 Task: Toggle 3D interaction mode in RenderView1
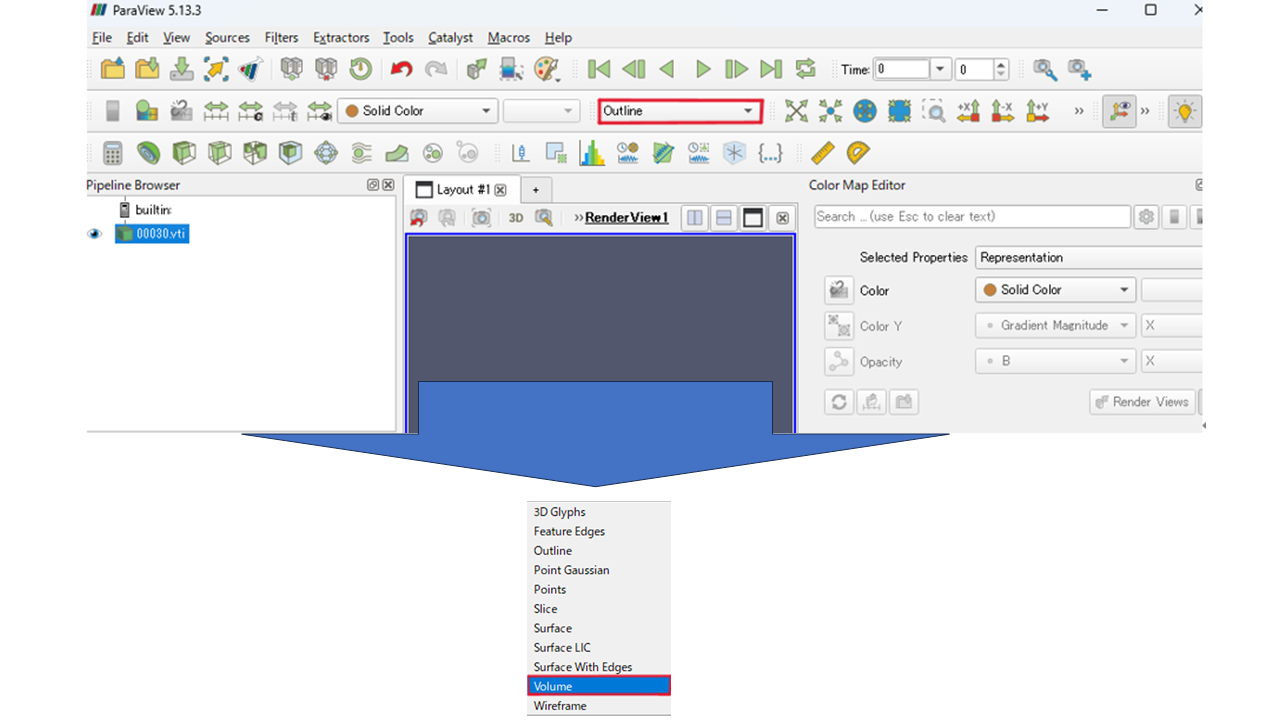coord(516,217)
